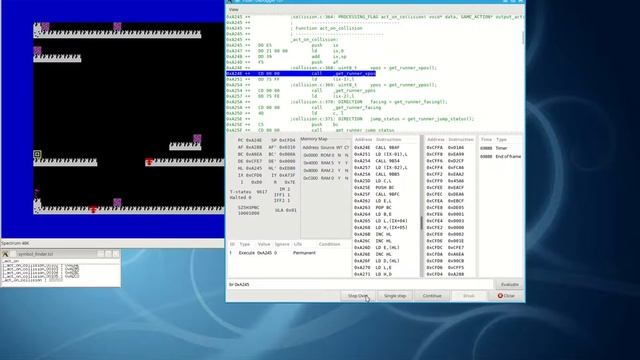Click the Step Over button

click(358, 296)
